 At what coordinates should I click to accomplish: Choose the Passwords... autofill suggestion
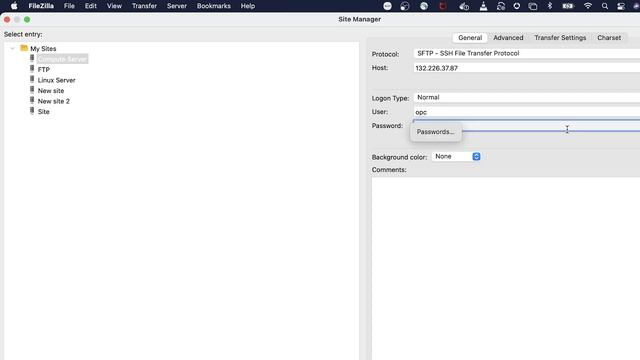click(436, 132)
